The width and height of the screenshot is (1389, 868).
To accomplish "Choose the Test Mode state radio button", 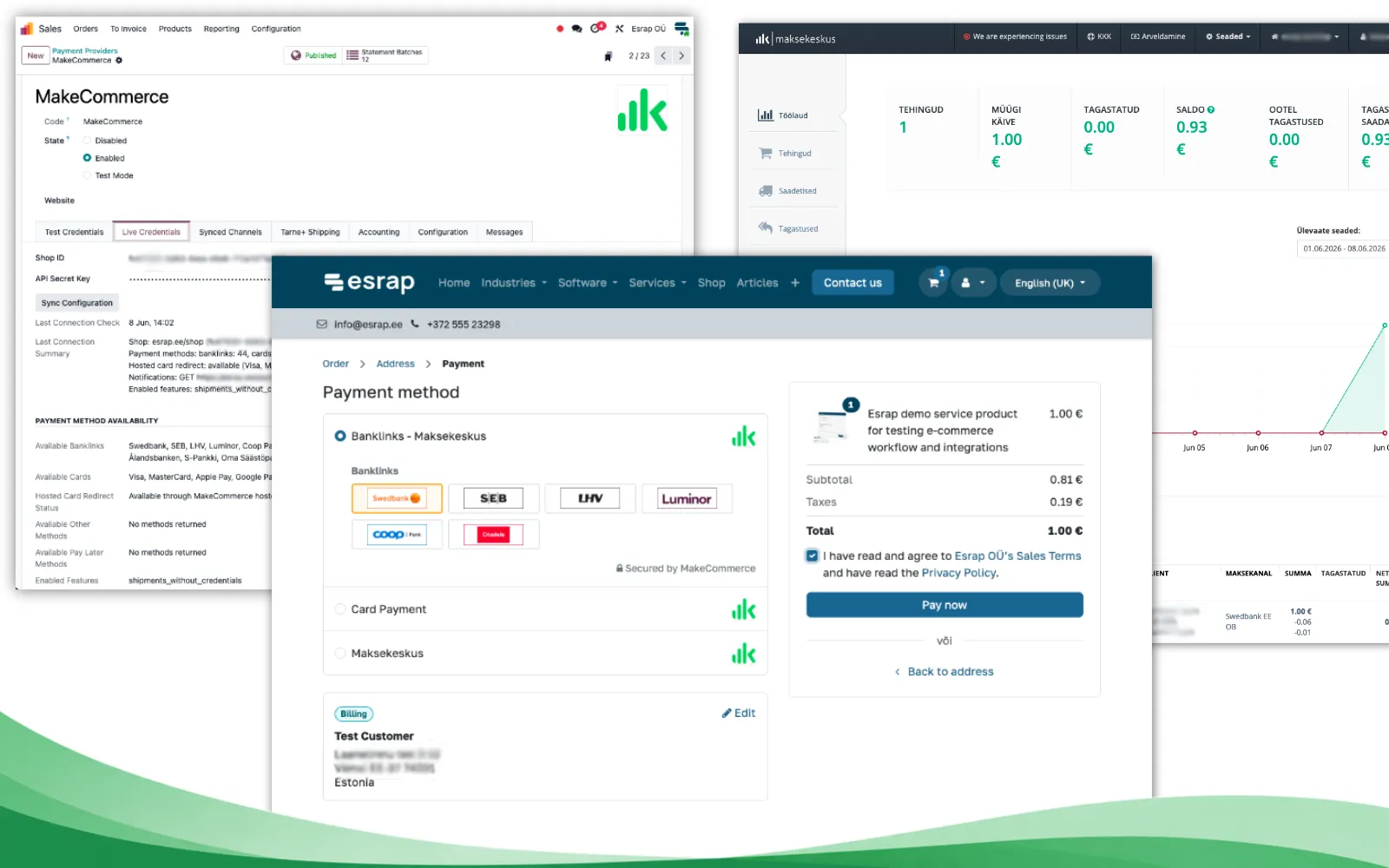I will 88,175.
